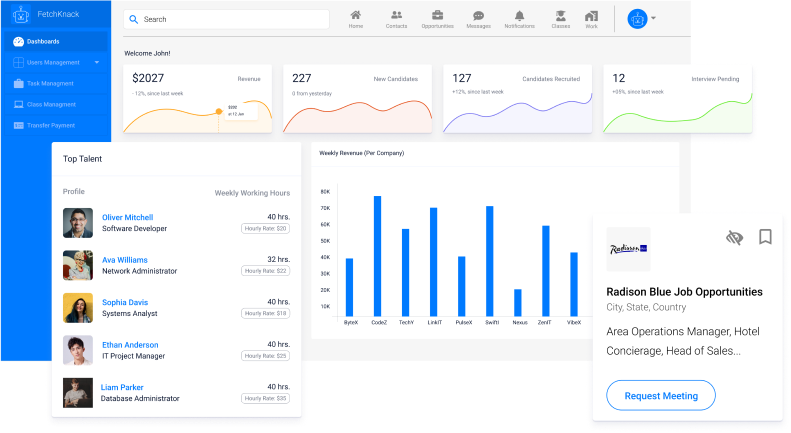The width and height of the screenshot is (791, 433).
Task: Open Classes graduation cap icon
Action: tap(560, 16)
